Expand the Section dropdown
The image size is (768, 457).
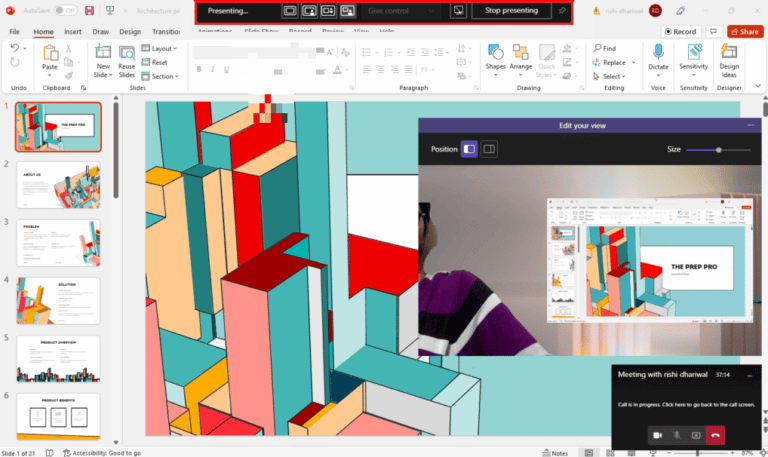(162, 76)
